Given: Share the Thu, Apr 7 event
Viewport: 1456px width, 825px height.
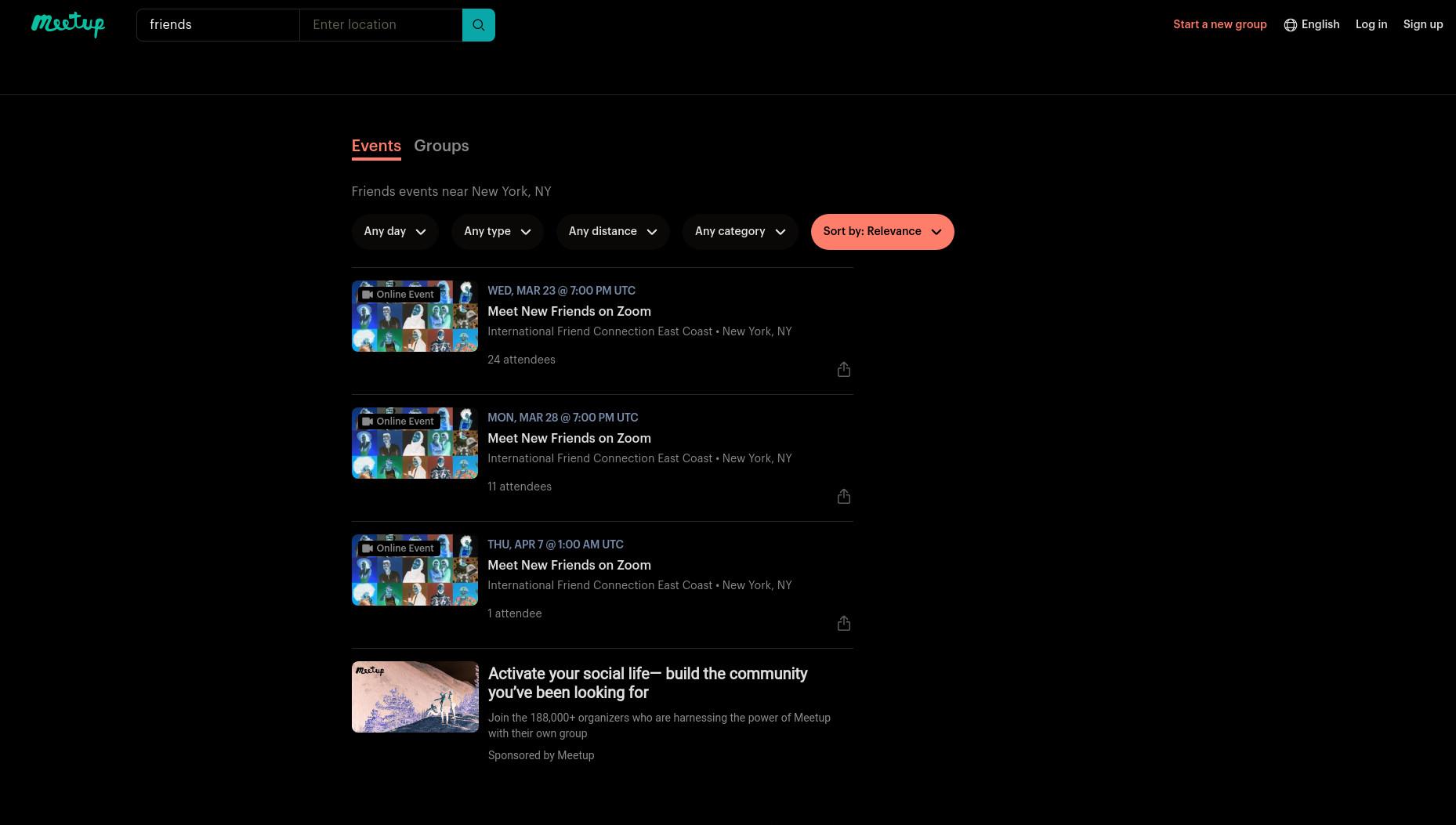Looking at the screenshot, I should (843, 623).
